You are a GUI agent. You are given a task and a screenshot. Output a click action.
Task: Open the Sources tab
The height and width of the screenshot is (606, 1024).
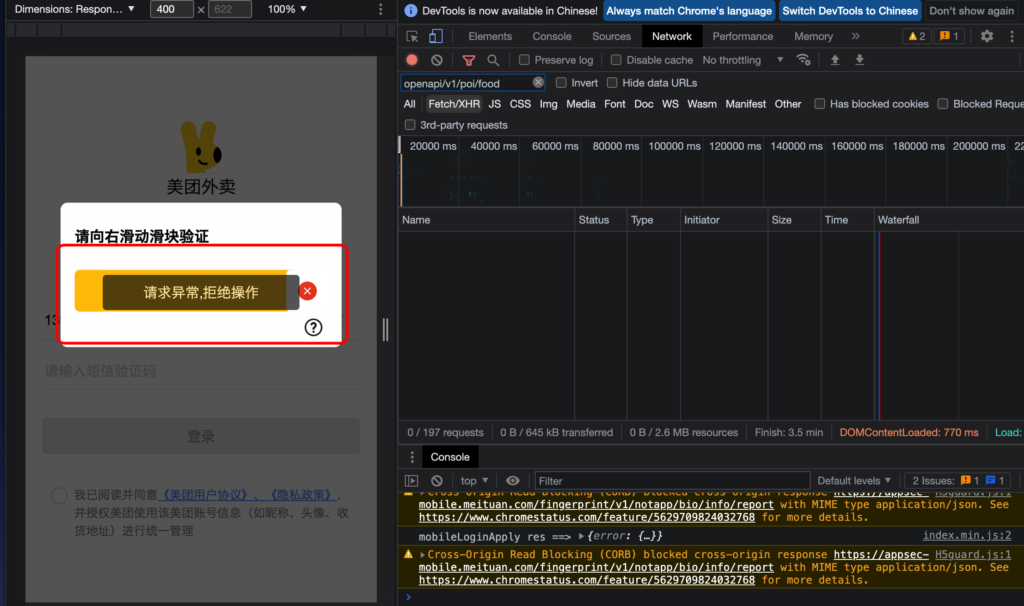coord(611,36)
